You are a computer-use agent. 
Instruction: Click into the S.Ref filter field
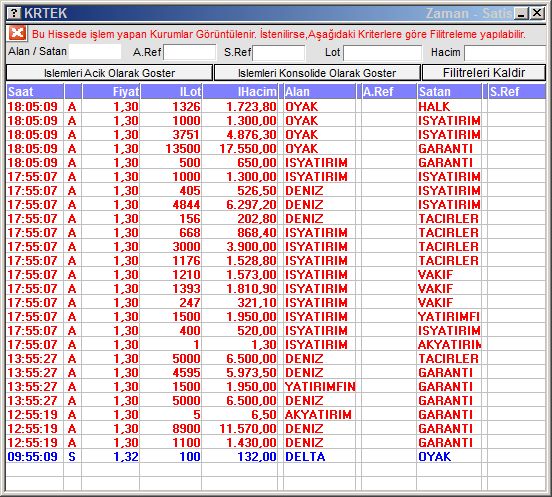click(x=279, y=52)
